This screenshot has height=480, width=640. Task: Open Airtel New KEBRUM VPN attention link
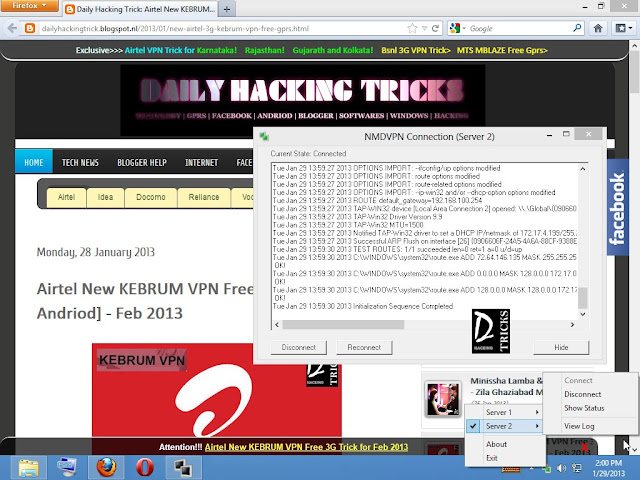(306, 447)
